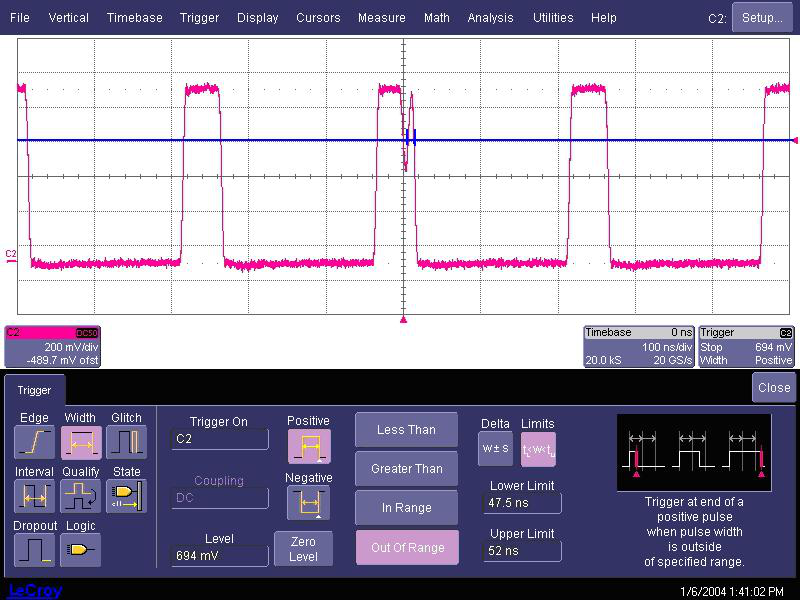This screenshot has height=600, width=800.
Task: Open the Trigger On source dropdown
Action: pyautogui.click(x=219, y=439)
